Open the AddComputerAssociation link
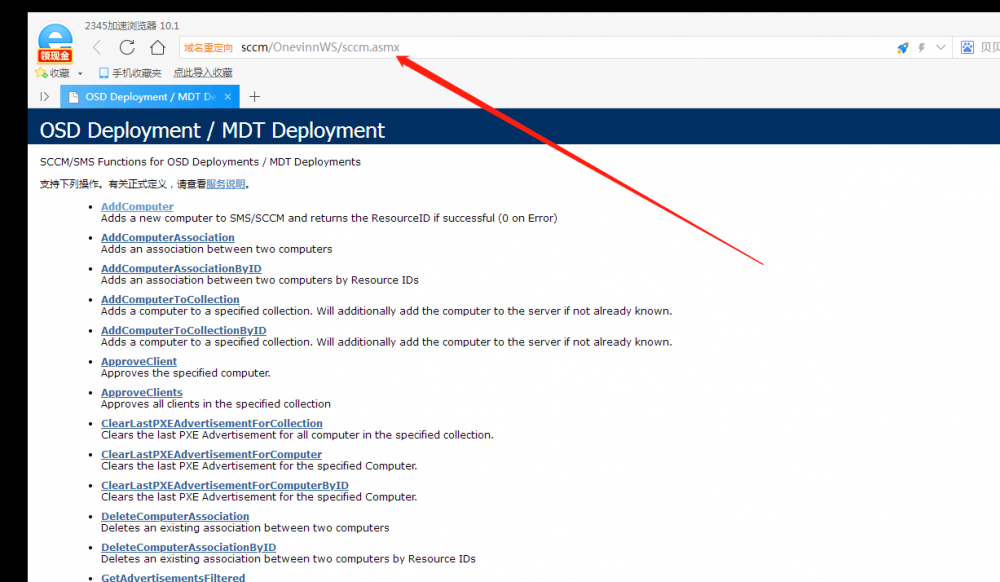The image size is (1000, 582). (x=168, y=237)
